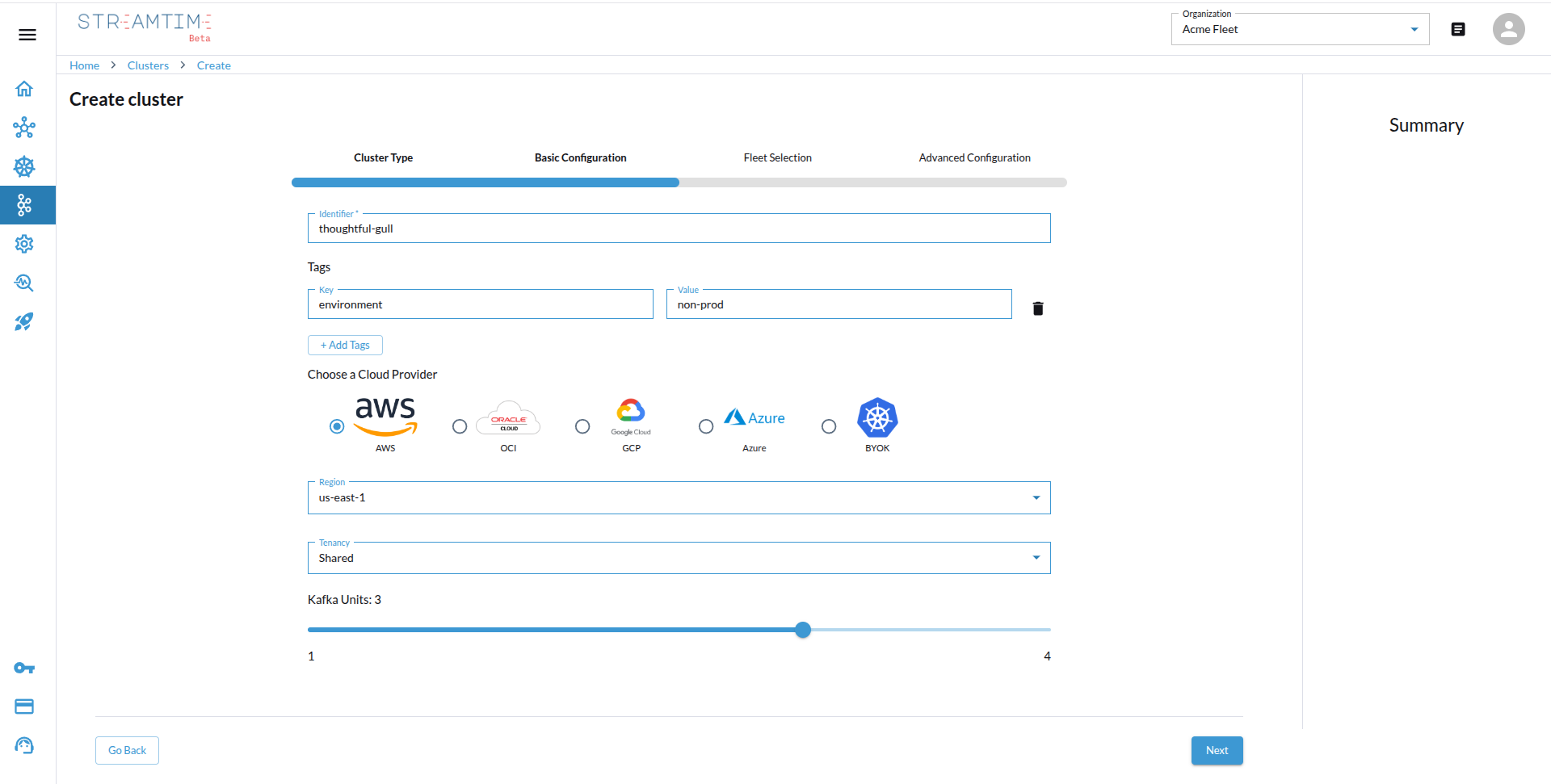
Task: Open the Tenancy dropdown
Action: [x=679, y=558]
